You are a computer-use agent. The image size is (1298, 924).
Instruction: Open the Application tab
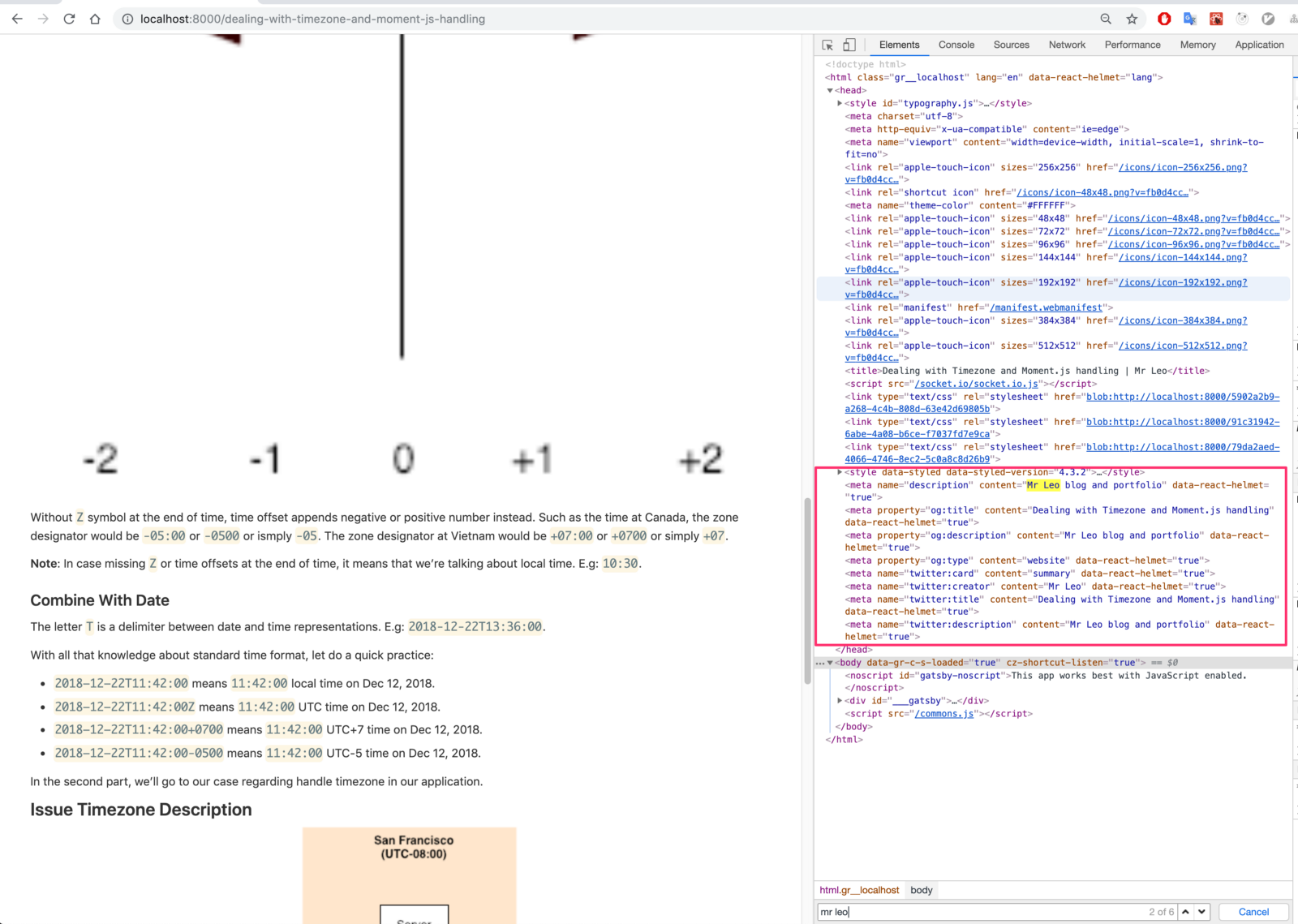pos(1259,45)
